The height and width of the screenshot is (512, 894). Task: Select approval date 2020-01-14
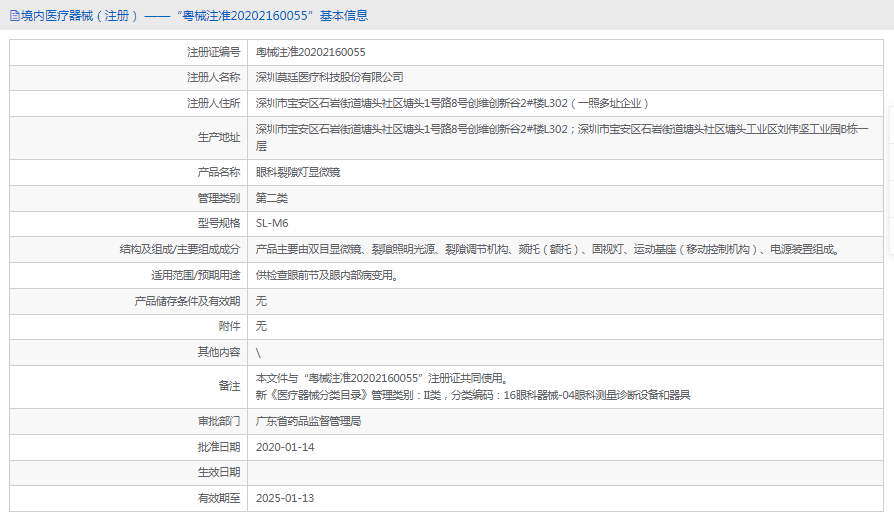(x=285, y=447)
